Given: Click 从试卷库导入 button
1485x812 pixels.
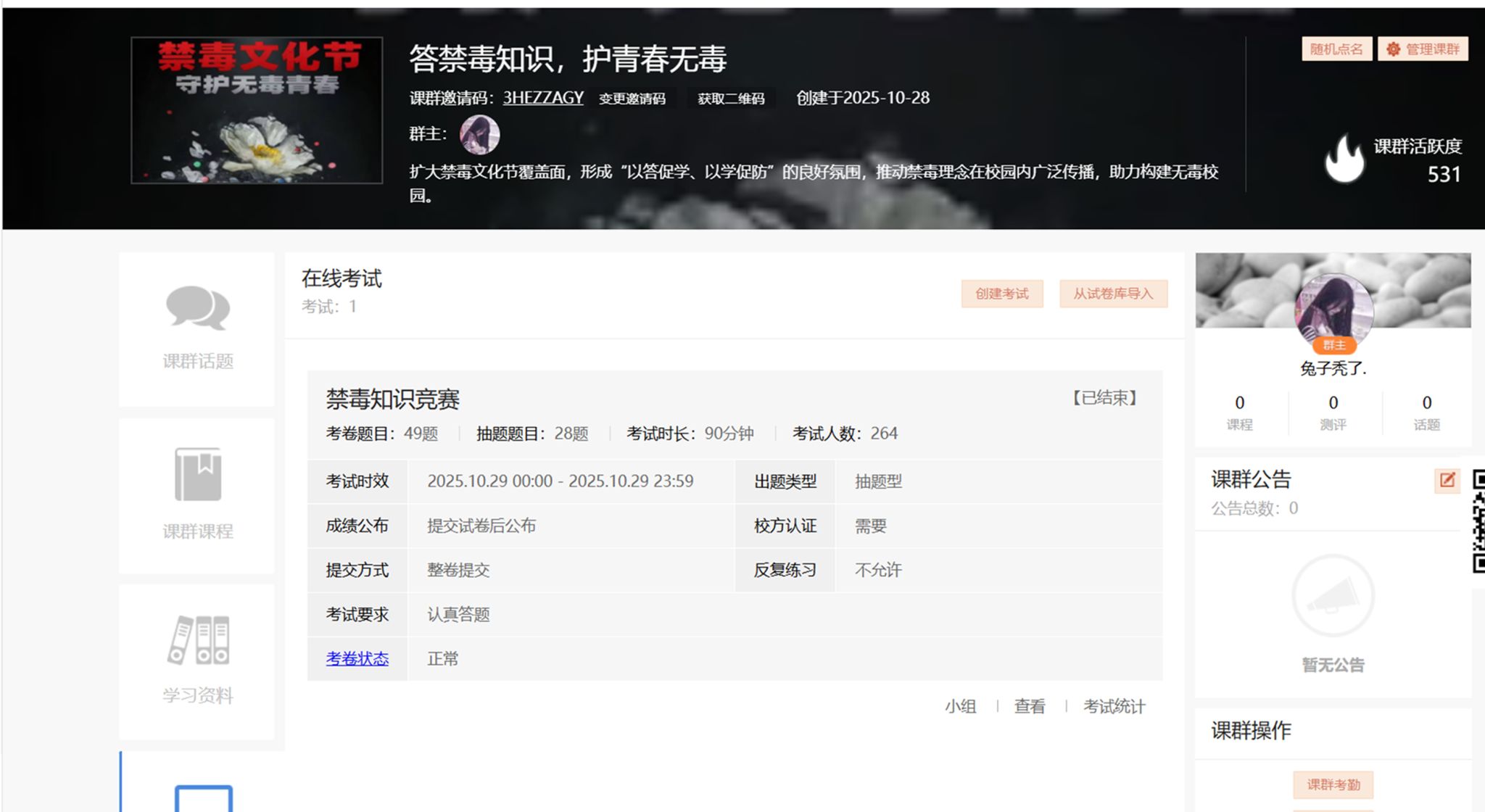Looking at the screenshot, I should 1113,294.
